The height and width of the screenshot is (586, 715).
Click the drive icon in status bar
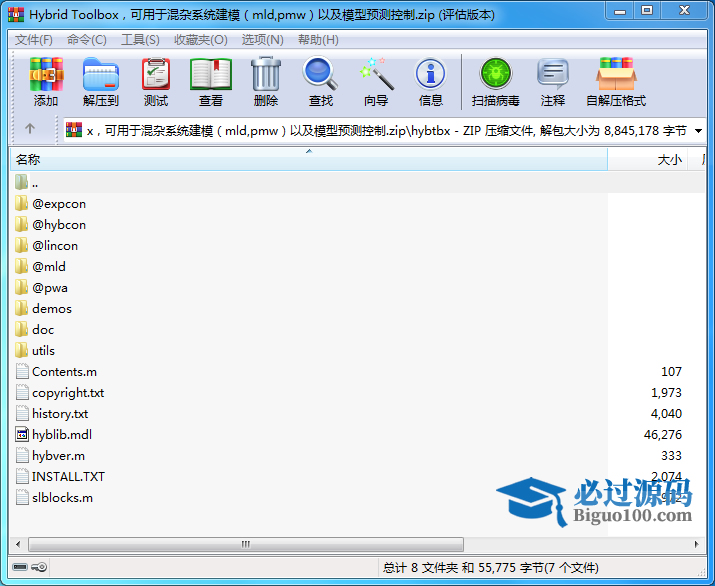coord(20,567)
